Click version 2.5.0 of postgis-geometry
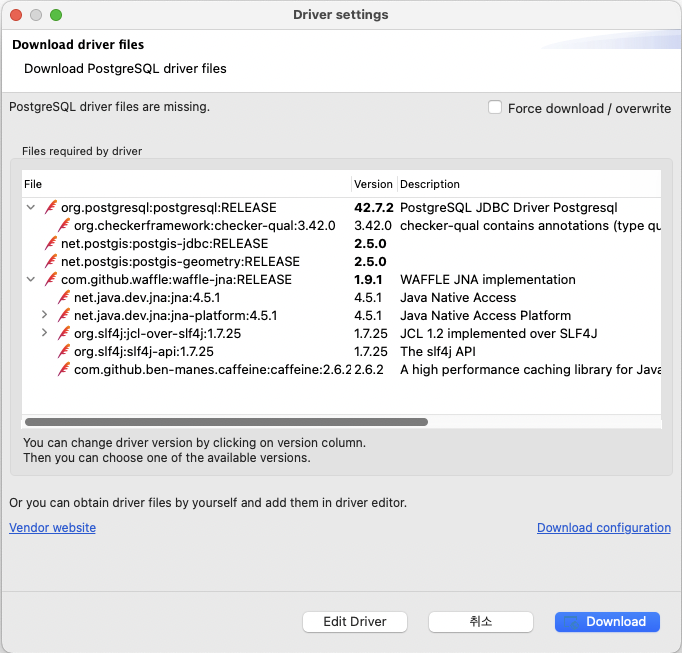Image resolution: width=682 pixels, height=653 pixels. point(370,261)
